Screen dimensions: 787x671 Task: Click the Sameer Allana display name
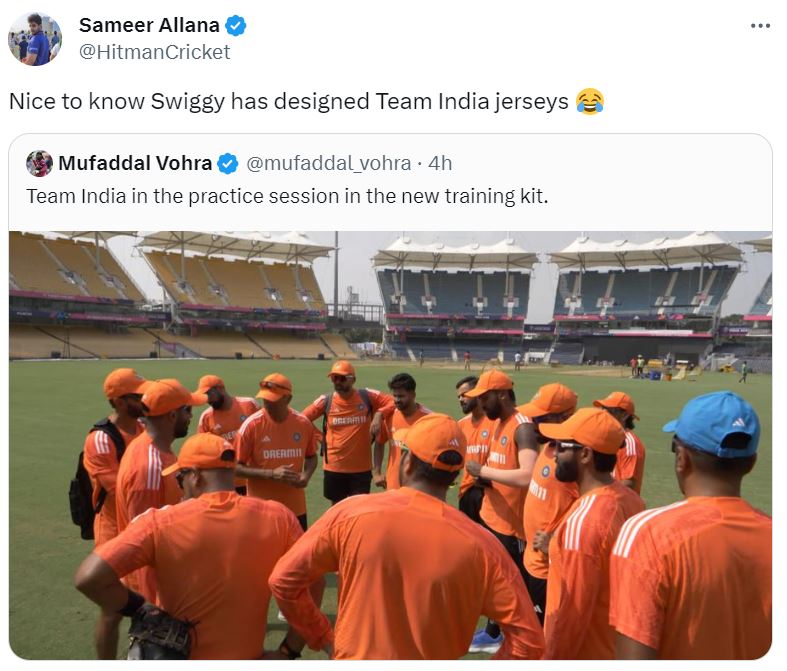pyautogui.click(x=150, y=25)
